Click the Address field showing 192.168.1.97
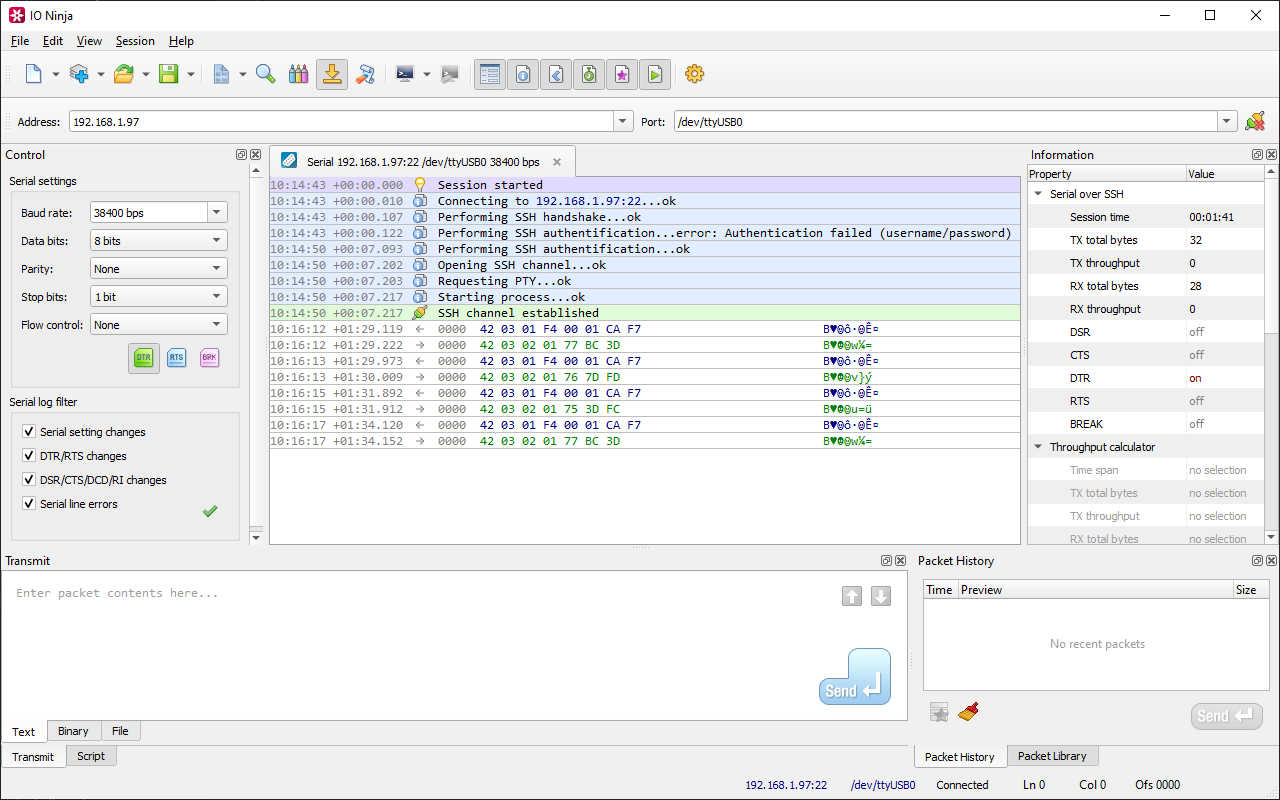The image size is (1280, 800). coord(342,122)
